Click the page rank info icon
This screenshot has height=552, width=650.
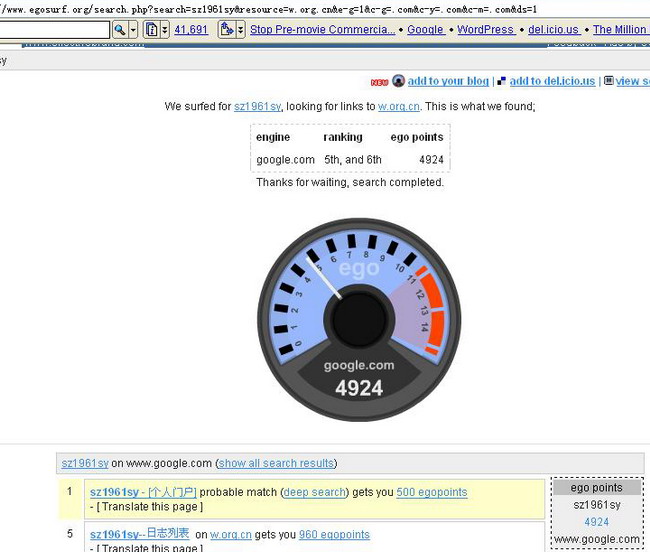[x=151, y=30]
